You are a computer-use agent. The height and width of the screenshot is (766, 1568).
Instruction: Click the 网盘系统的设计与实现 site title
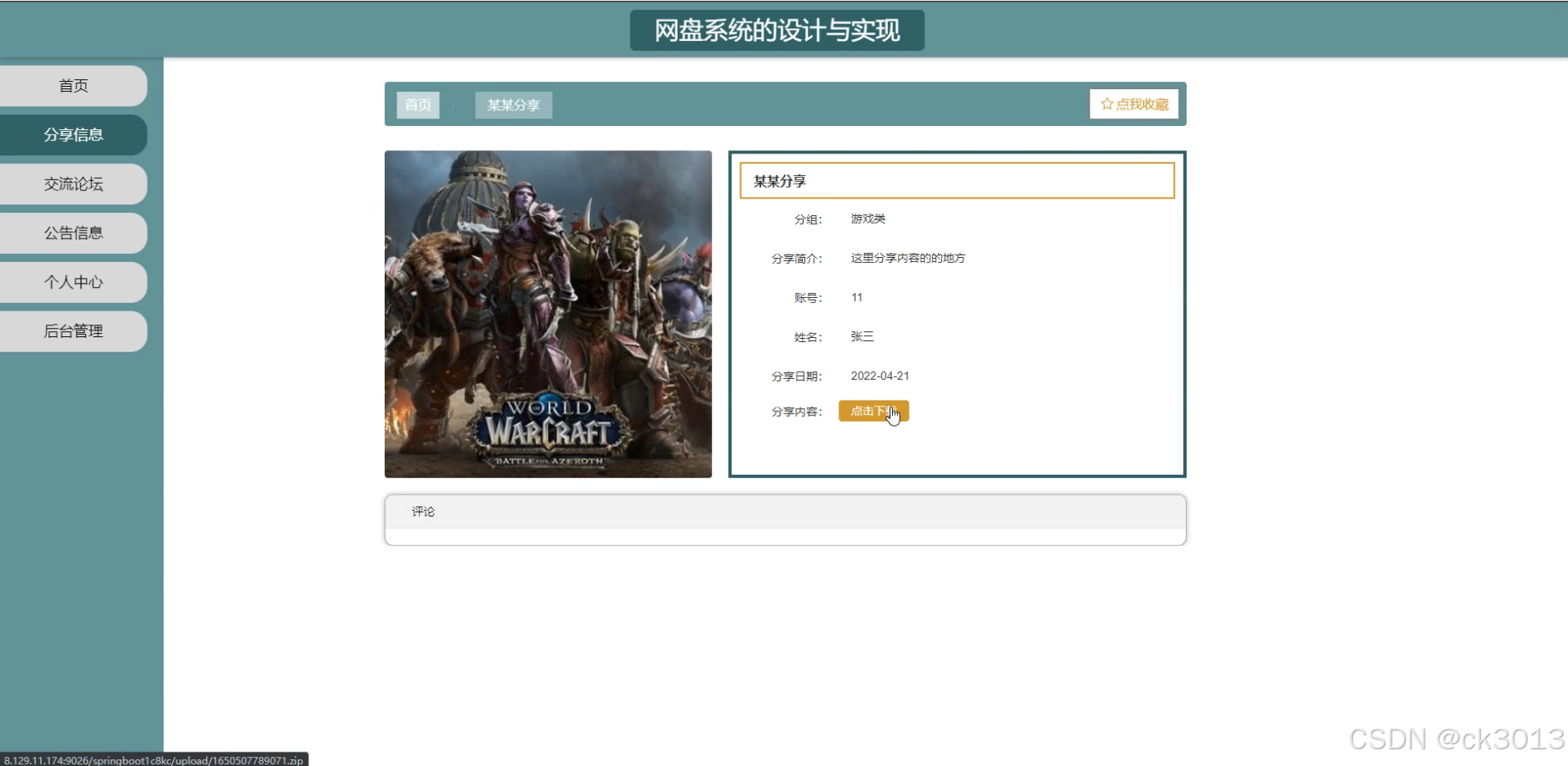pyautogui.click(x=777, y=31)
